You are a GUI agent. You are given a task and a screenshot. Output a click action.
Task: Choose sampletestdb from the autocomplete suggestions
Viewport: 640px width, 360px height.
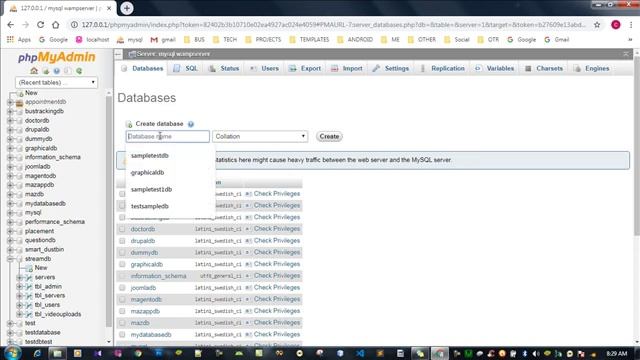point(170,156)
